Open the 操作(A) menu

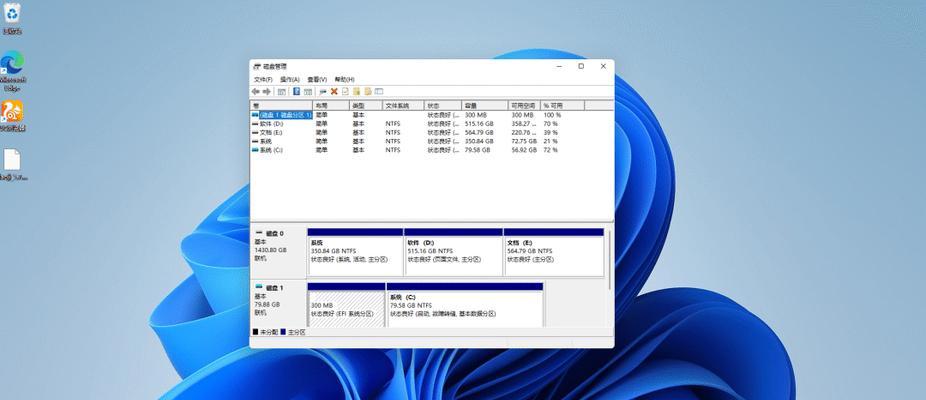coord(290,79)
